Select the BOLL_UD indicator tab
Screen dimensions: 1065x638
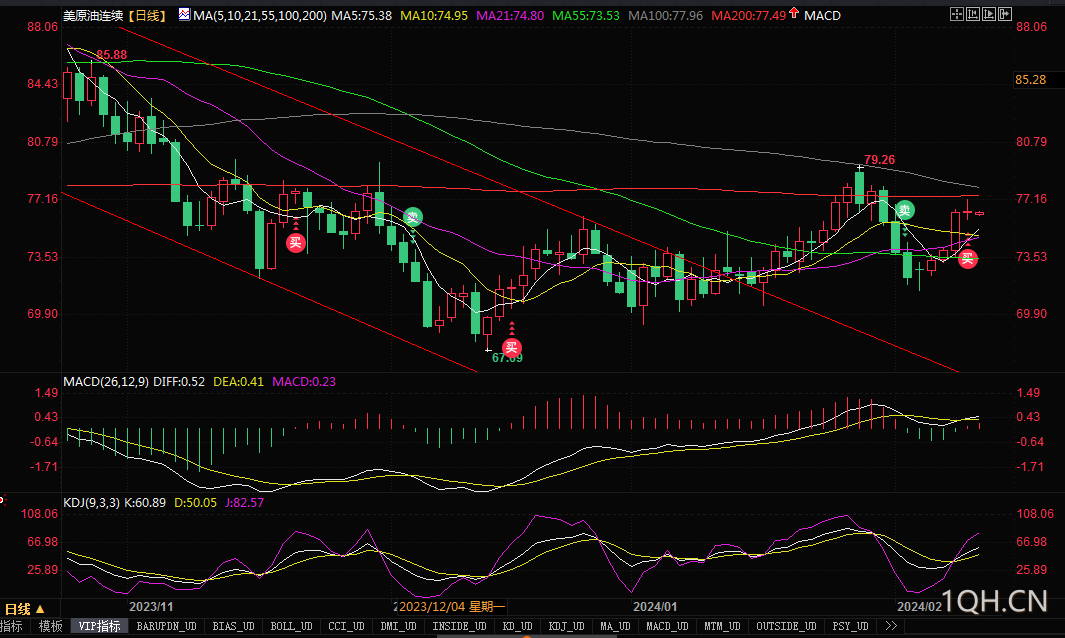click(291, 626)
